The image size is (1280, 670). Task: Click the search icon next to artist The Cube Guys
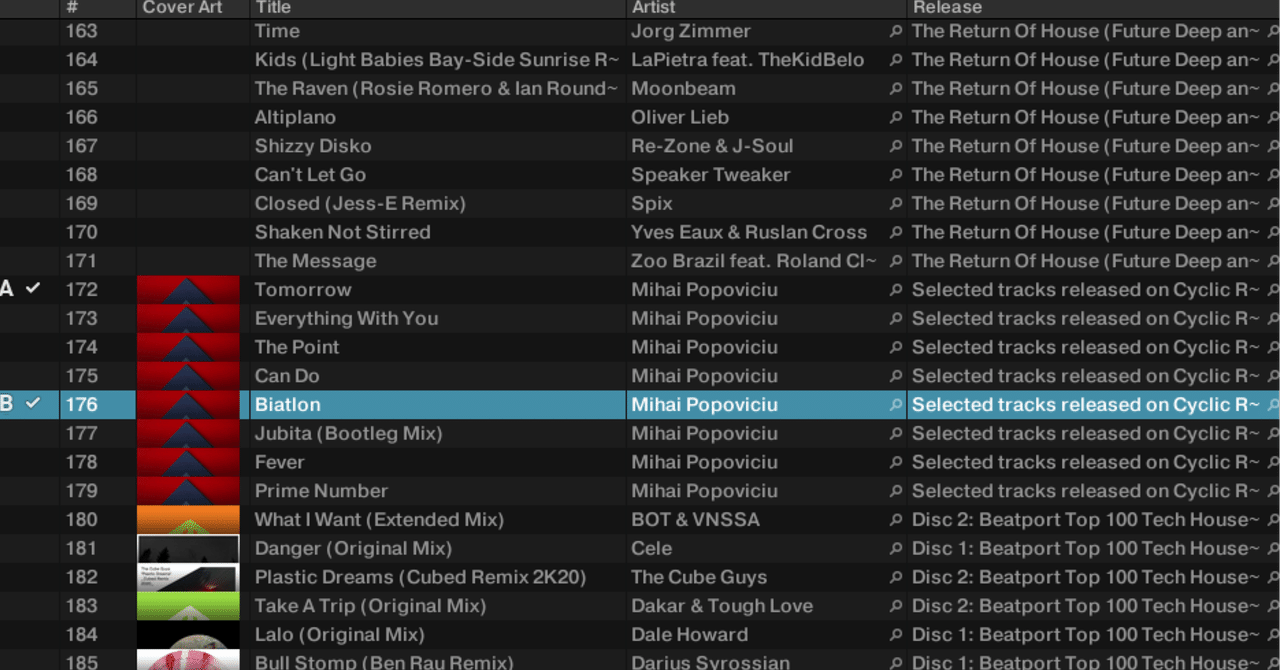(896, 578)
